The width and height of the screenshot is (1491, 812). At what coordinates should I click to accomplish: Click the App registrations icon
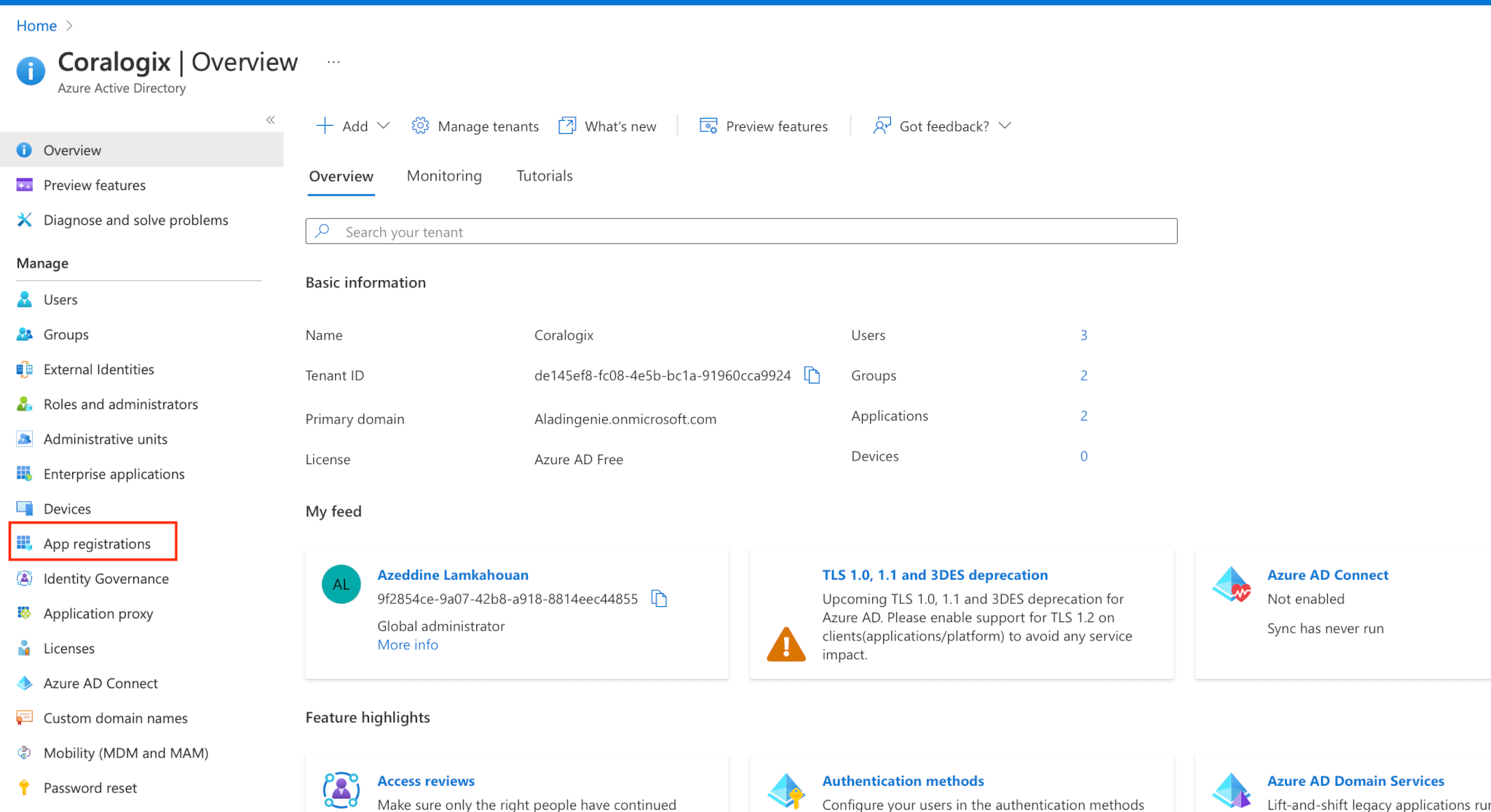pyautogui.click(x=24, y=544)
